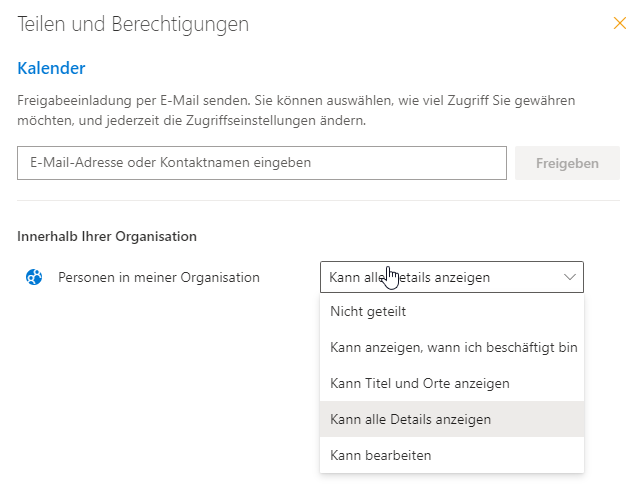The width and height of the screenshot is (626, 493).
Task: Choose the "Kann bearbeiten" permission option
Action: 381,455
